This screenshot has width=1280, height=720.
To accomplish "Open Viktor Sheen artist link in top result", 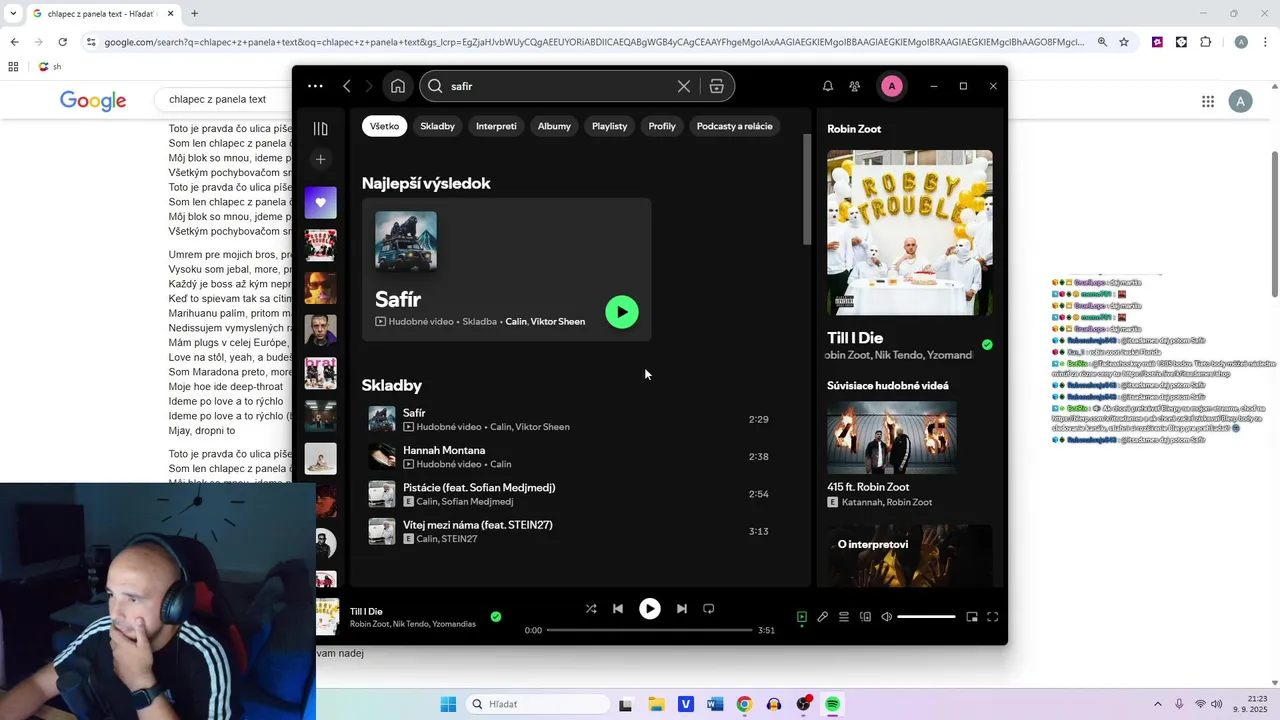I will point(558,321).
